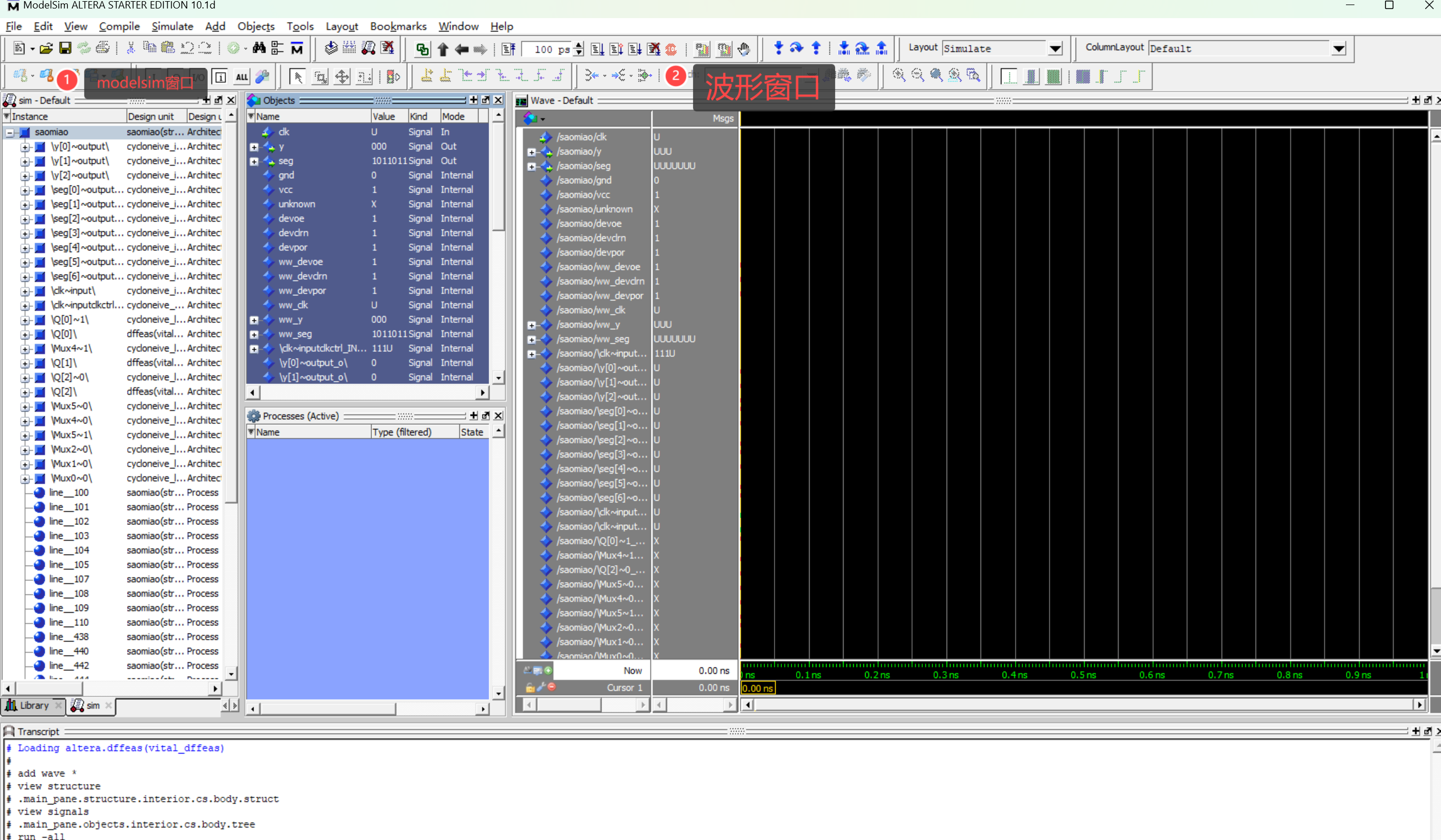Click the Design unit column header
Image resolution: width=1441 pixels, height=840 pixels.
151,116
